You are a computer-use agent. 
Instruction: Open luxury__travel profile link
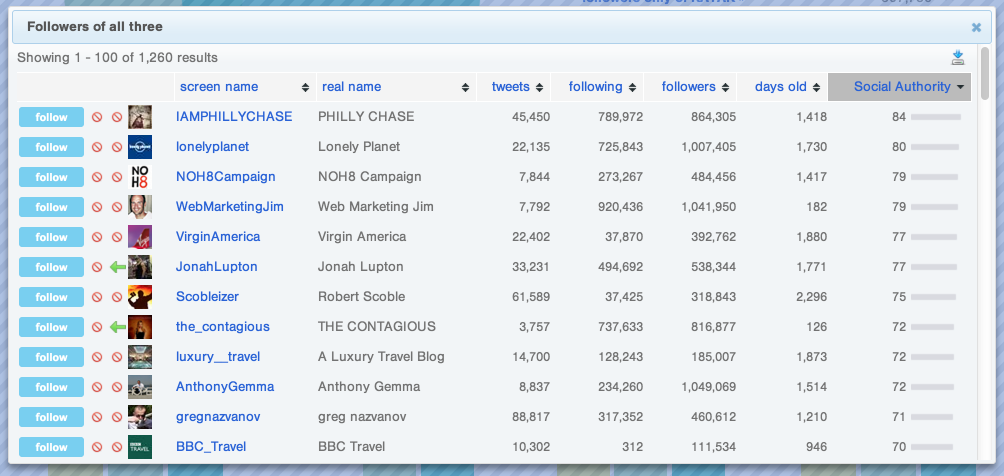click(218, 357)
